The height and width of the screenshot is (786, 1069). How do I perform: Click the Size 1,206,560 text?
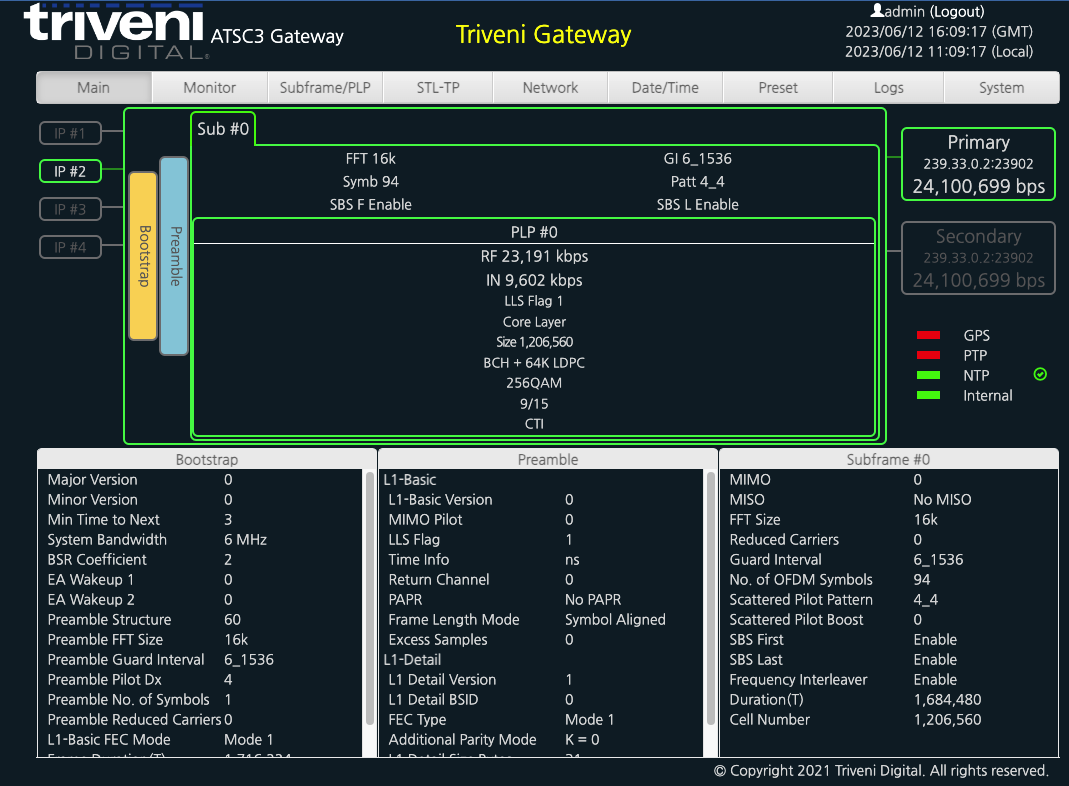click(534, 342)
